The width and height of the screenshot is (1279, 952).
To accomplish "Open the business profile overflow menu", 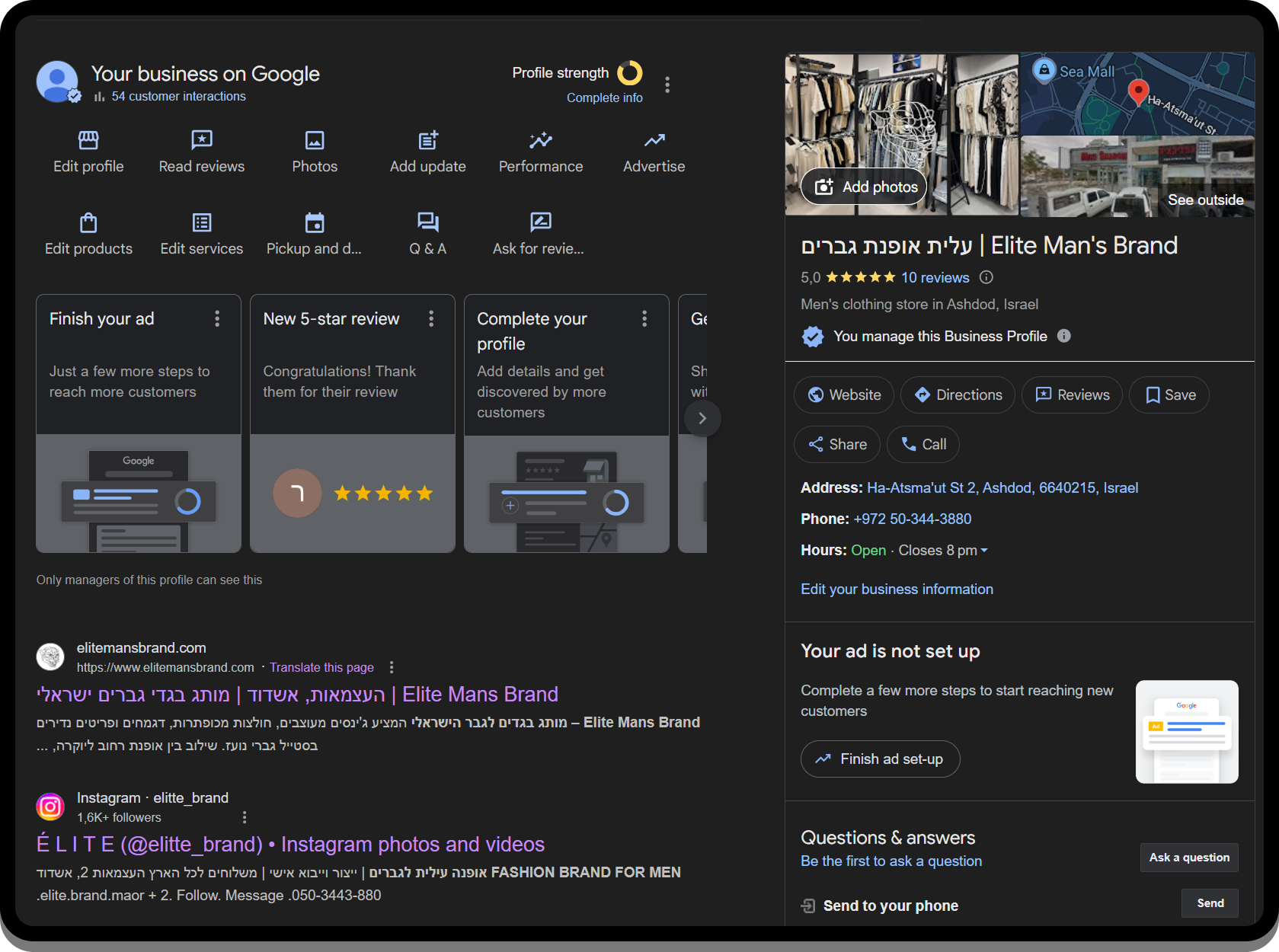I will pyautogui.click(x=667, y=85).
